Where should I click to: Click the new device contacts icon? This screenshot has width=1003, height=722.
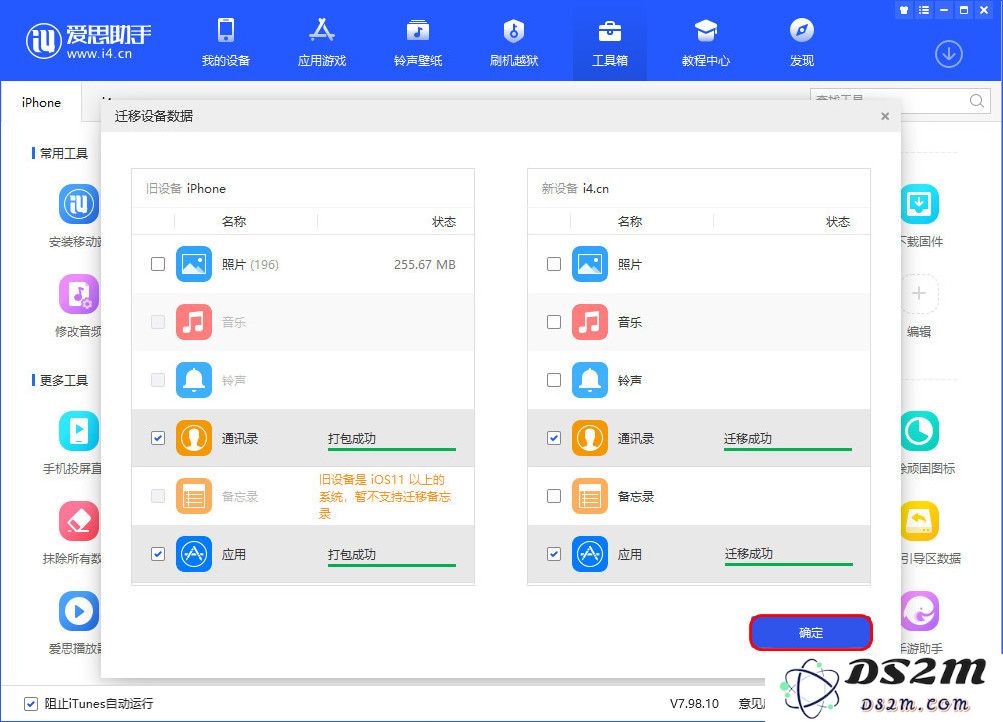pos(590,438)
